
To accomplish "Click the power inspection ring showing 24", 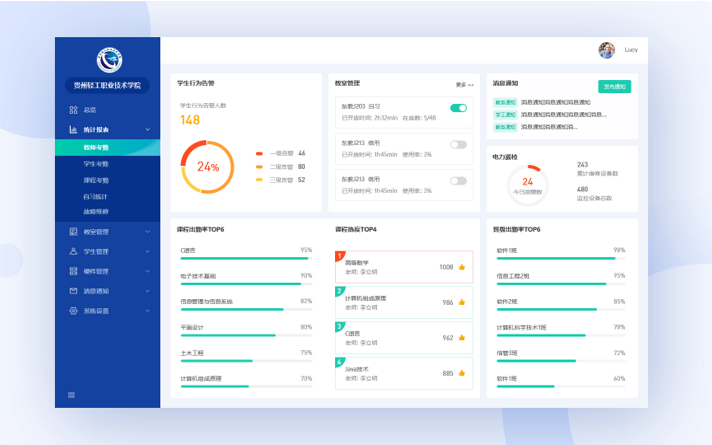I will click(527, 186).
